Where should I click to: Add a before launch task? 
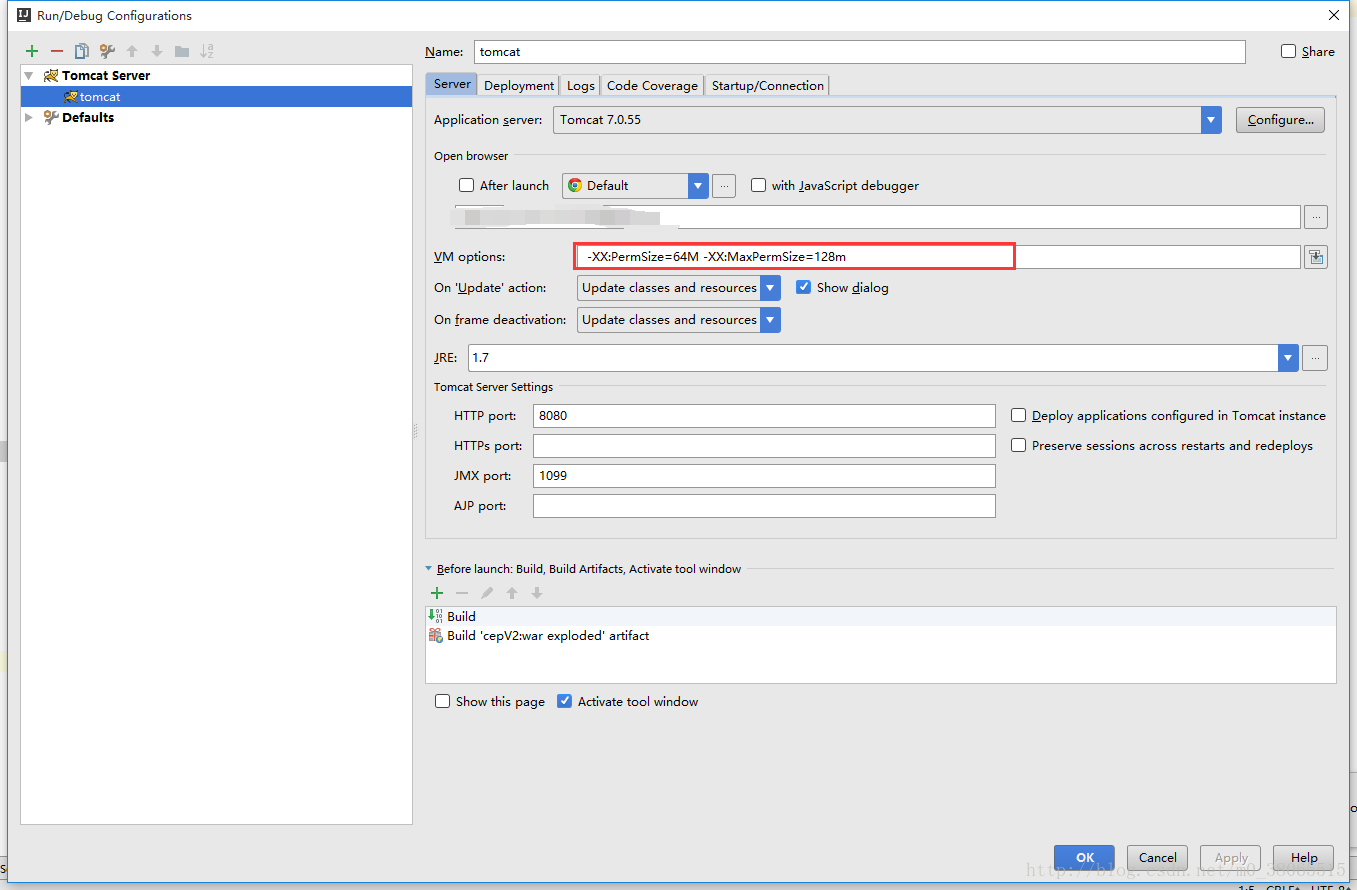[437, 593]
